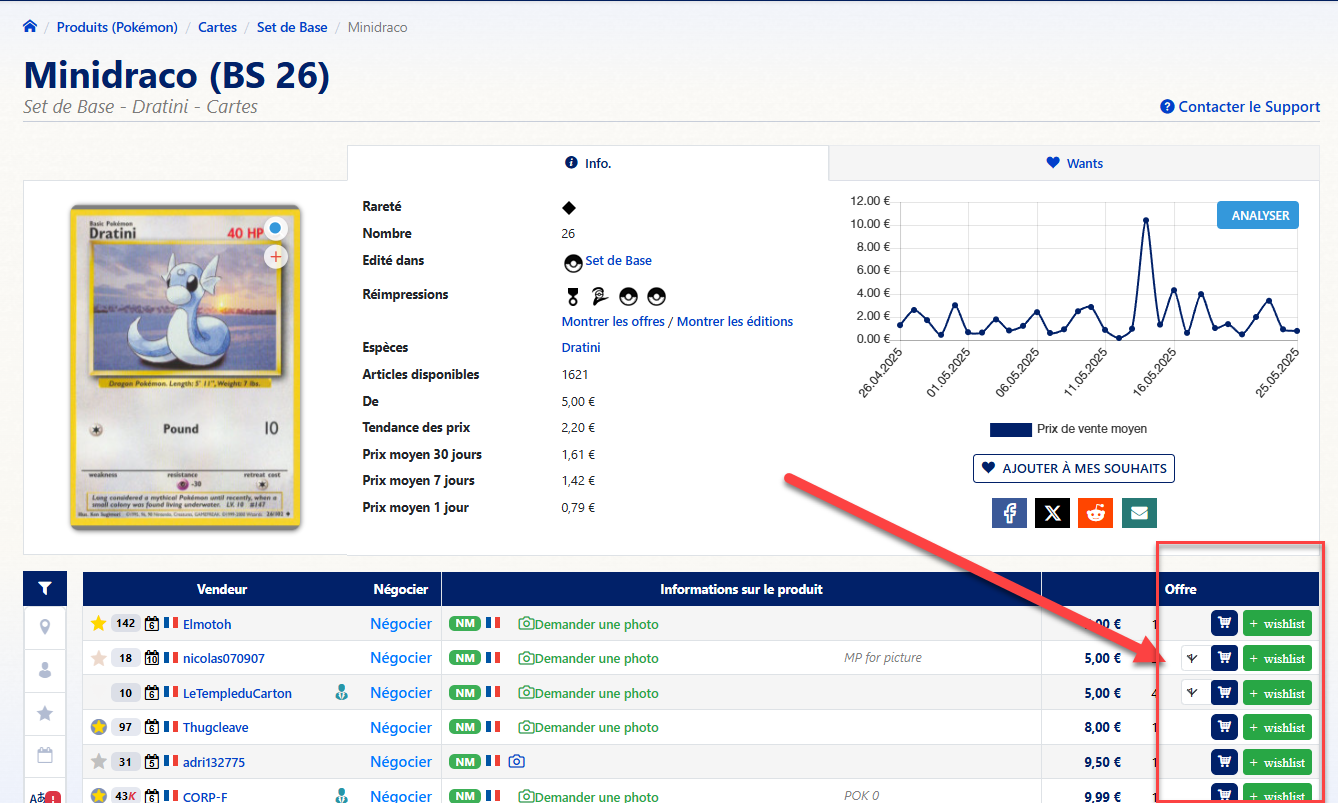Screen dimensions: 1338x803
Task: Click the email share icon
Action: tap(1139, 513)
